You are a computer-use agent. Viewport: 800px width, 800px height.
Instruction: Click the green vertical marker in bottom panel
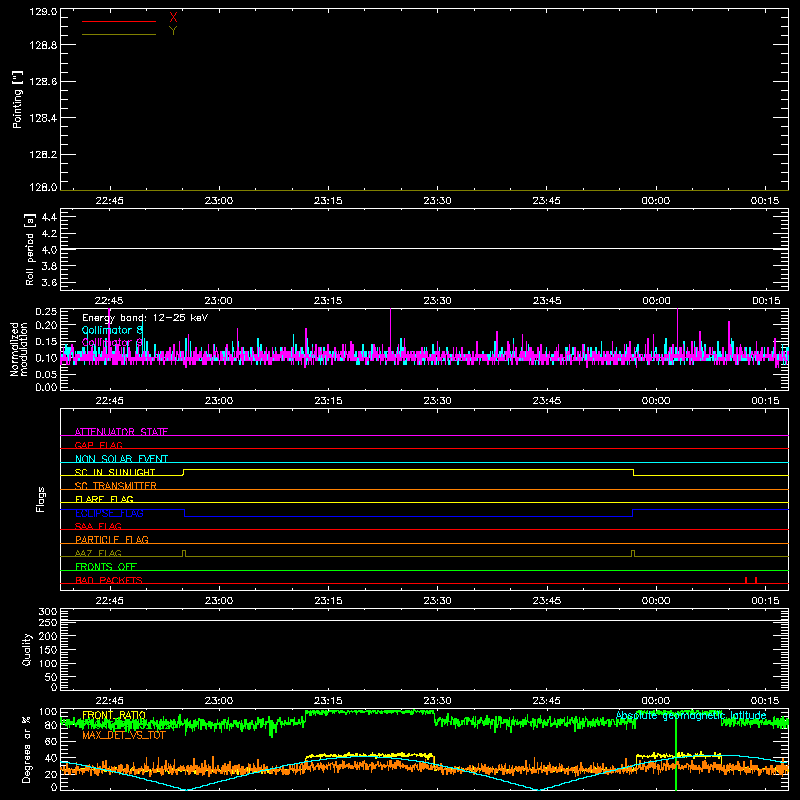click(676, 753)
